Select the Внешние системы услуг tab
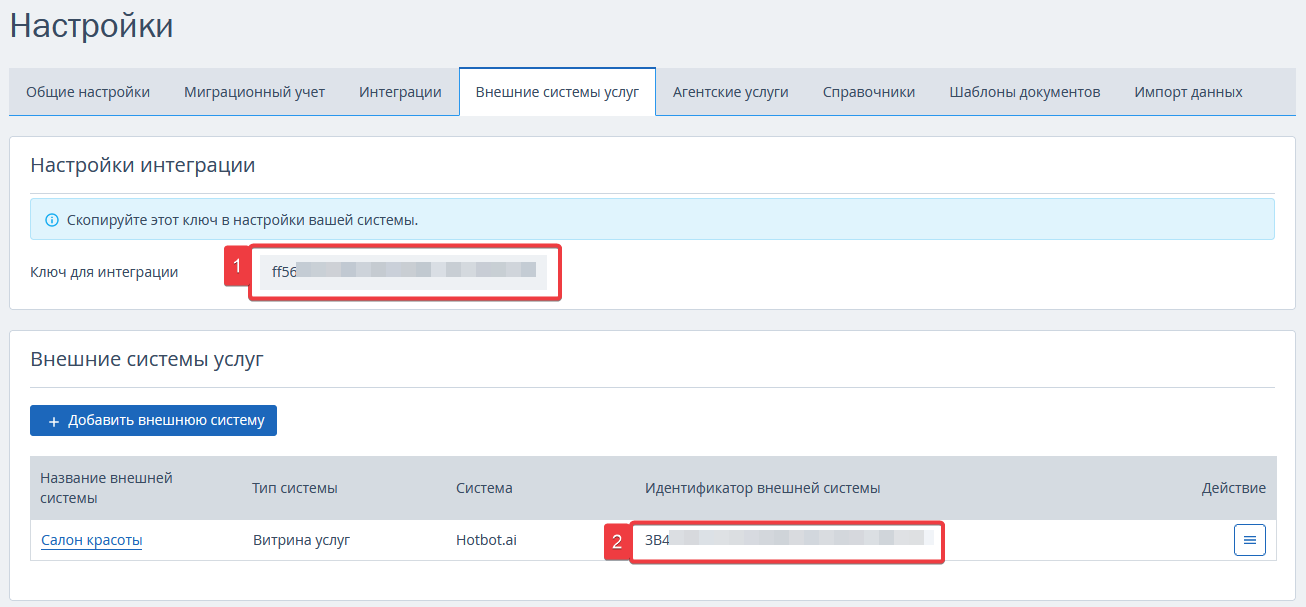Image resolution: width=1306 pixels, height=607 pixels. click(557, 92)
